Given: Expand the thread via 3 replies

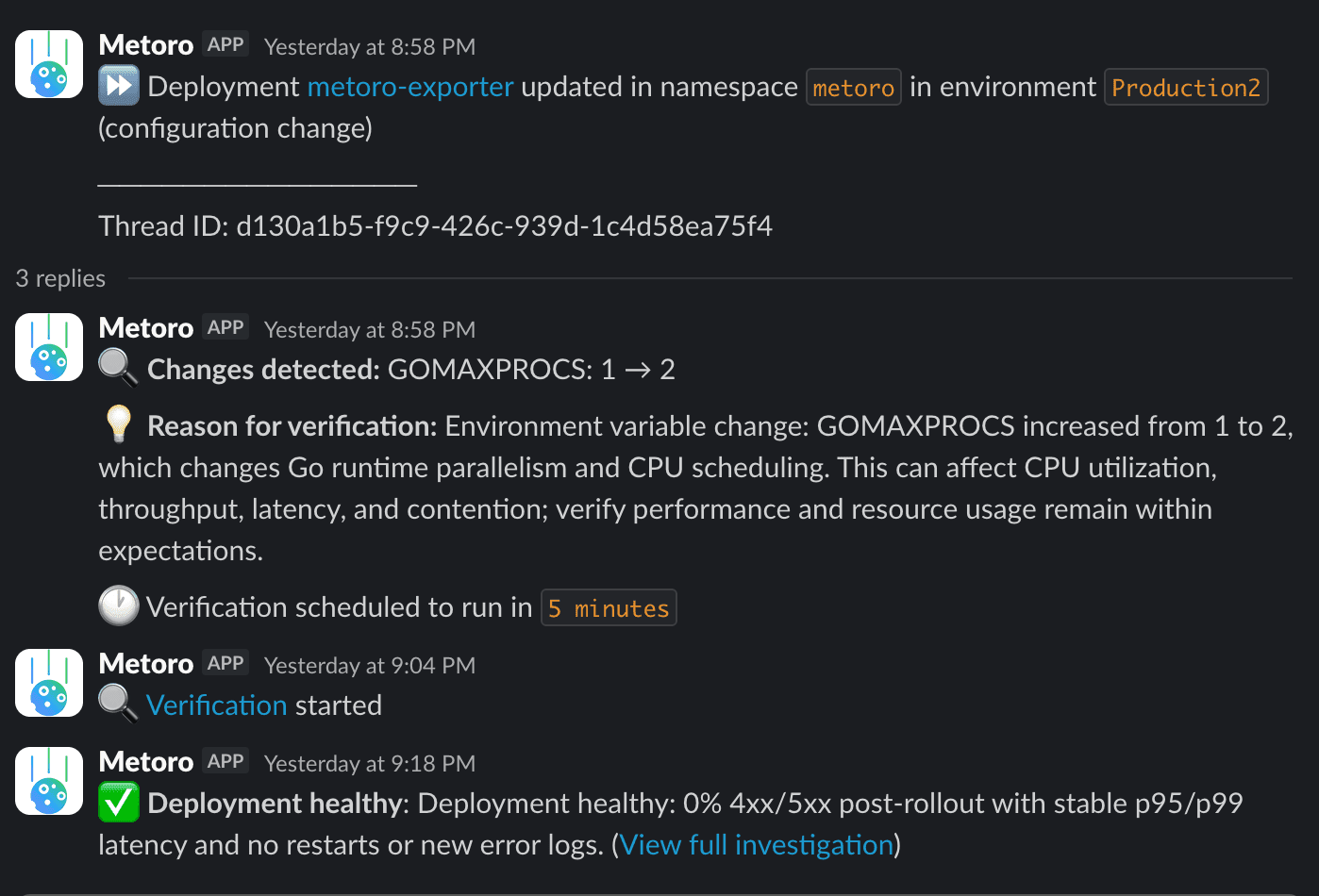Looking at the screenshot, I should (59, 277).
